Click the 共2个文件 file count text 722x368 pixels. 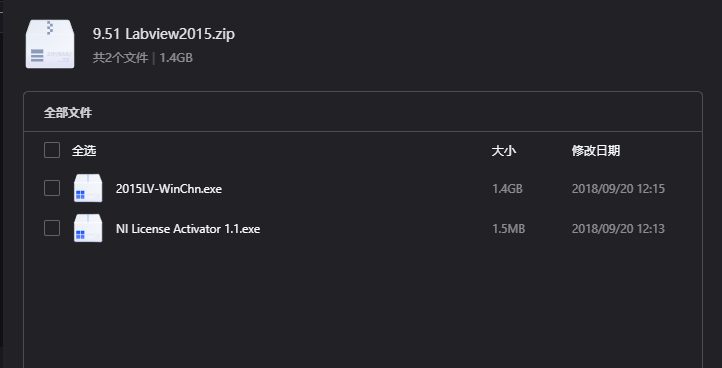tap(120, 58)
